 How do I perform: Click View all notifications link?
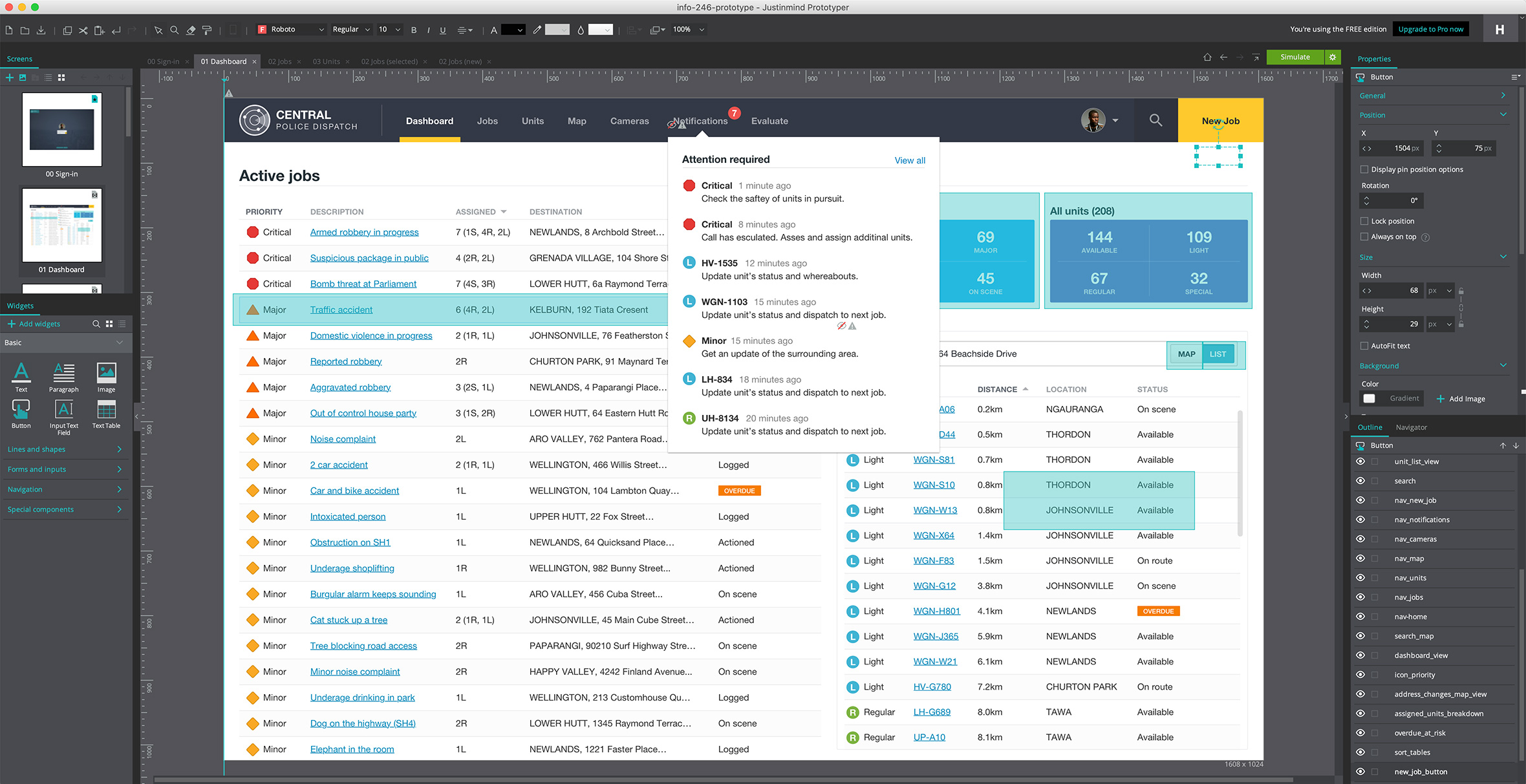[909, 159]
